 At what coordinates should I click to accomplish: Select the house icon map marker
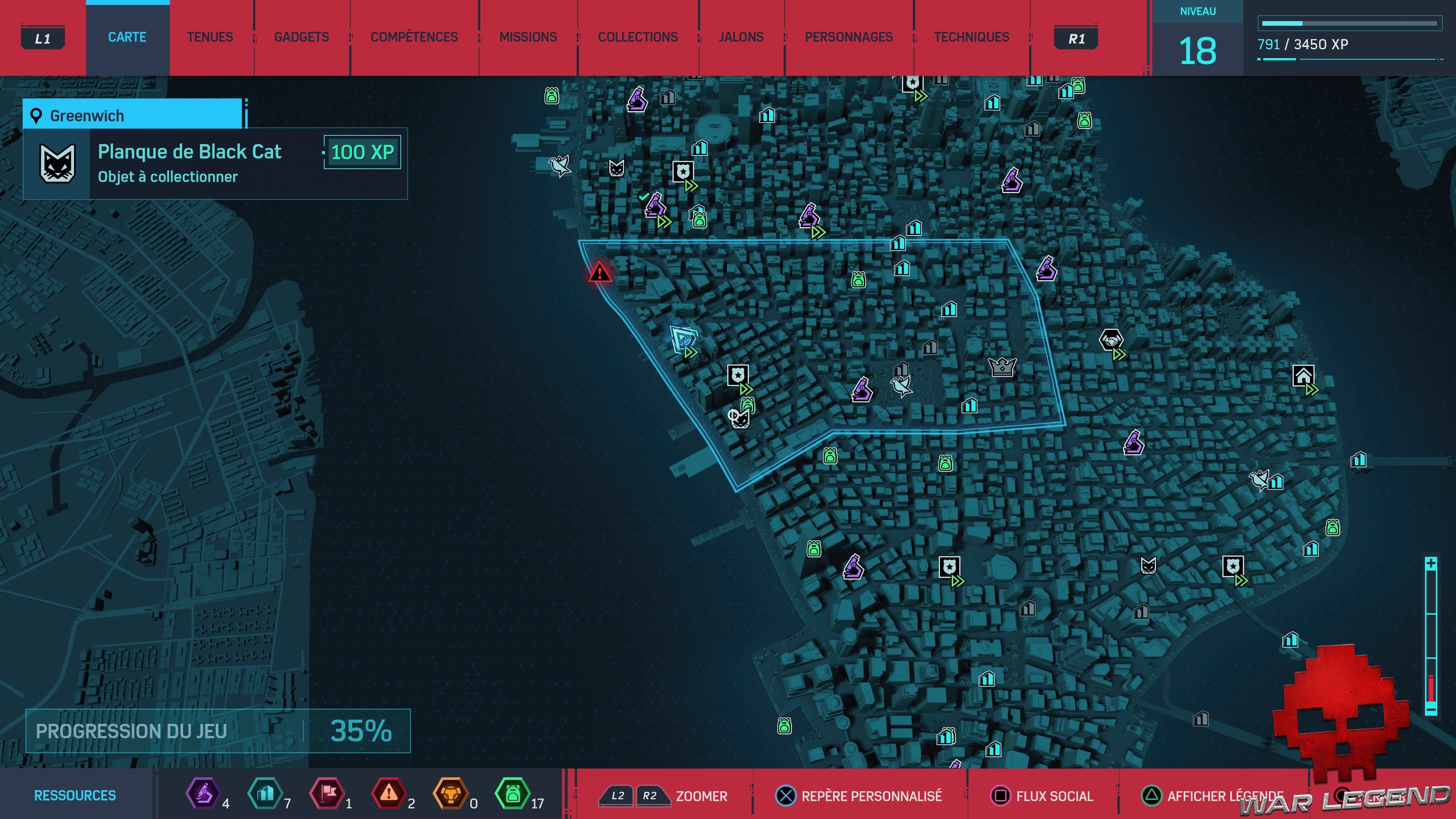click(1303, 376)
